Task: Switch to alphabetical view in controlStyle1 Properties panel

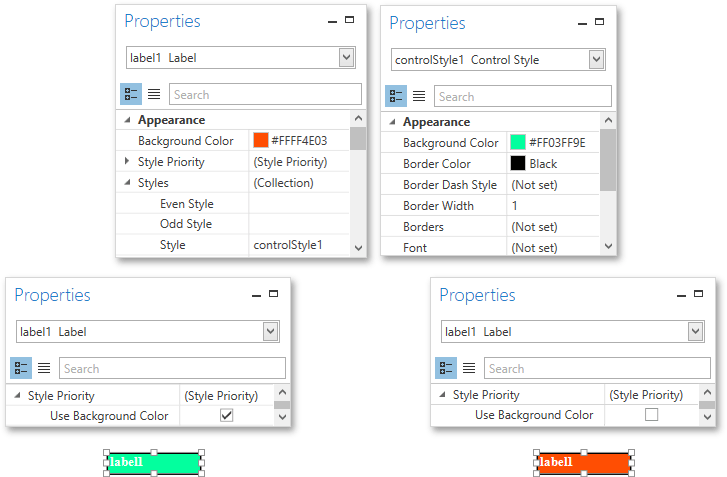Action: 419,96
